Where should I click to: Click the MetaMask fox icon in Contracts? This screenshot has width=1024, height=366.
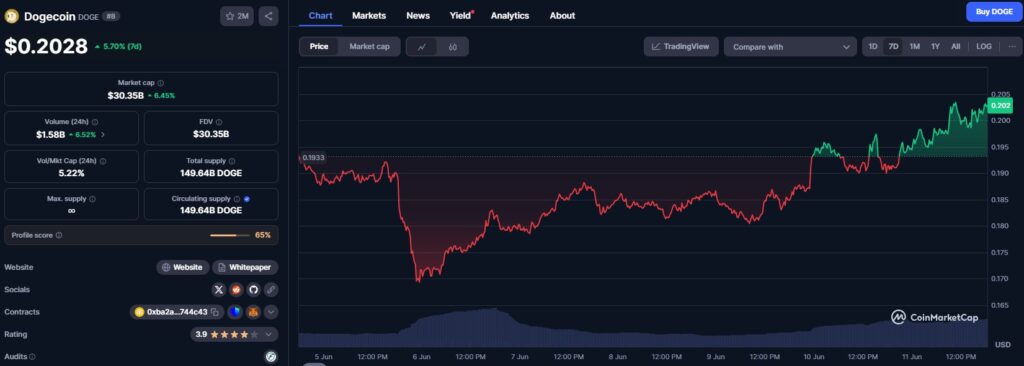click(x=253, y=312)
